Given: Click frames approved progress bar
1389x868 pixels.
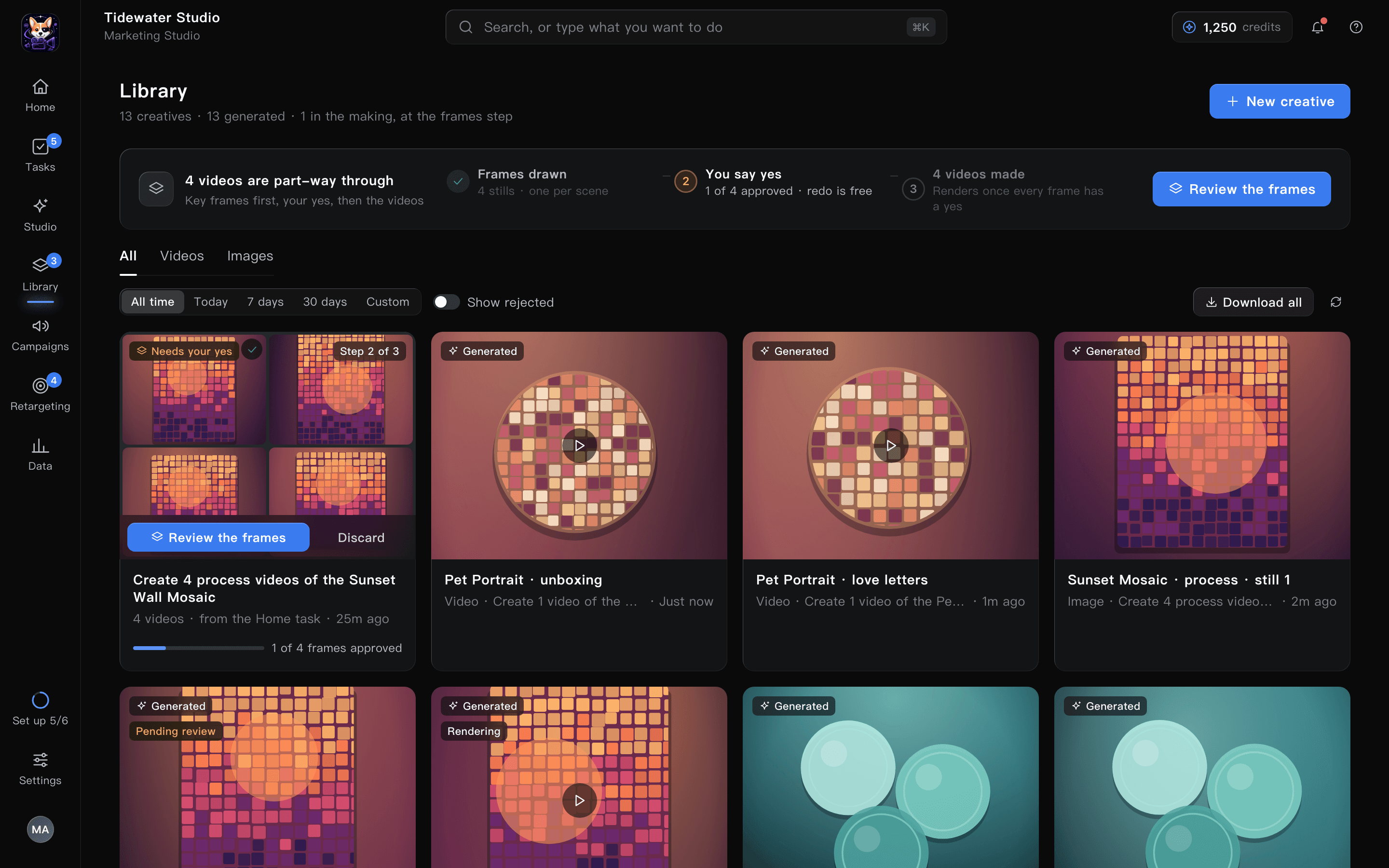Looking at the screenshot, I should pyautogui.click(x=198, y=648).
